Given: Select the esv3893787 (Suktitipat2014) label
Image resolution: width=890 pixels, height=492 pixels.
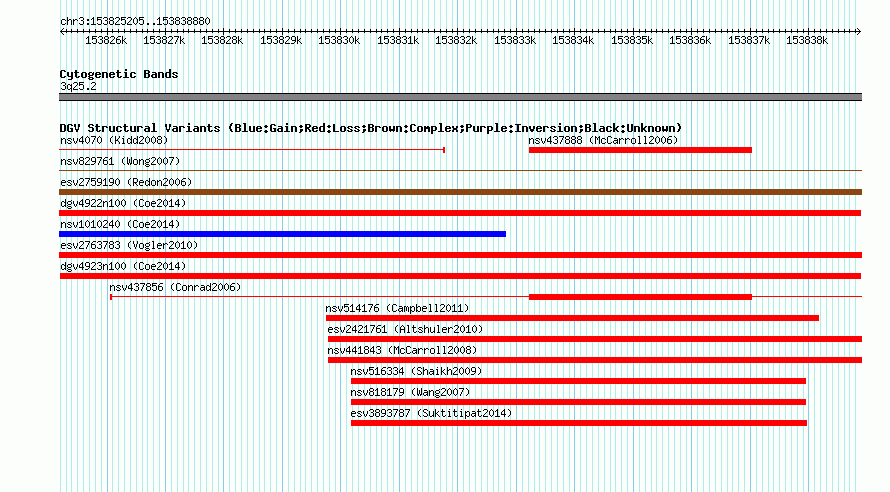Looking at the screenshot, I should (431, 413).
